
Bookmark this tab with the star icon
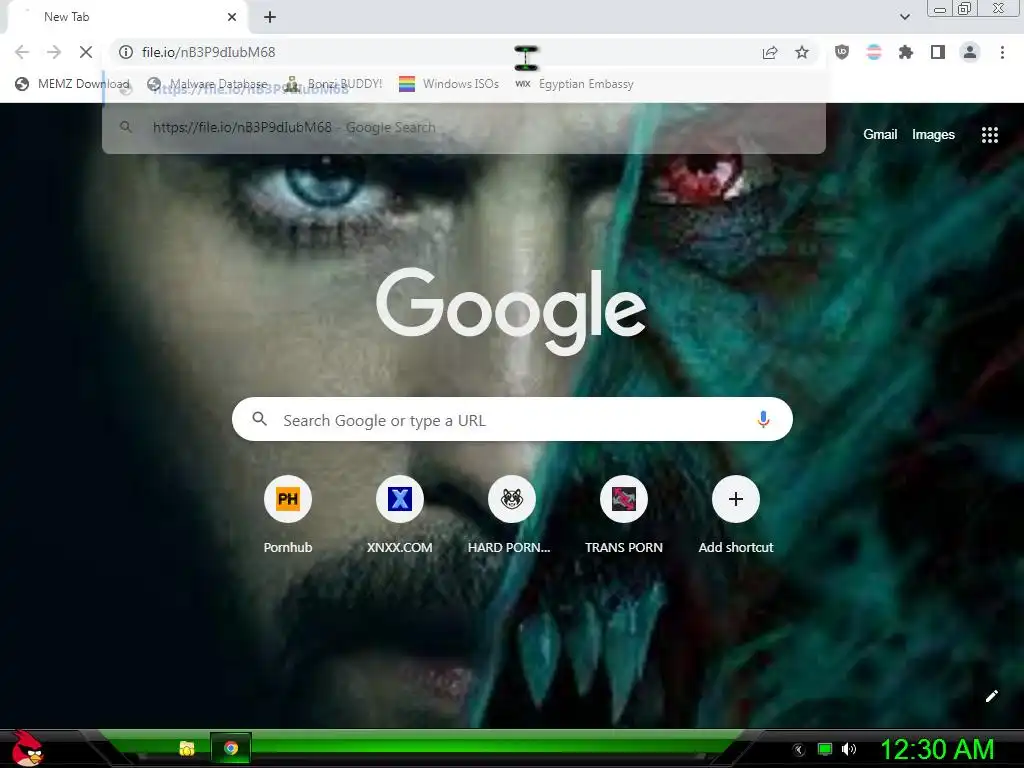pos(802,52)
